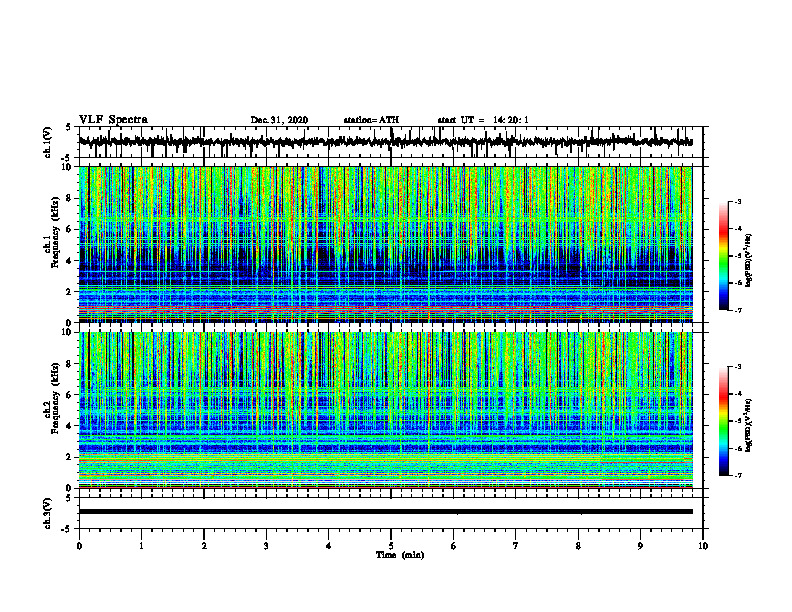Click the "5" tick on the time axis
The height and width of the screenshot is (612, 792).
[391, 546]
